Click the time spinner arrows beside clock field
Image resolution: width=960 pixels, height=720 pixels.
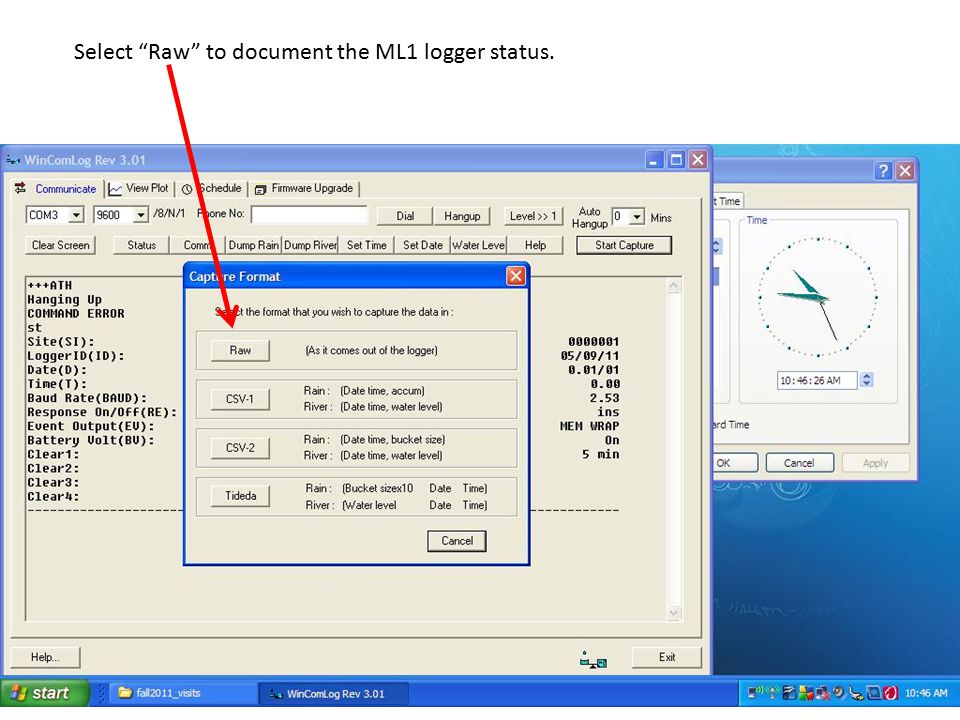pos(866,380)
